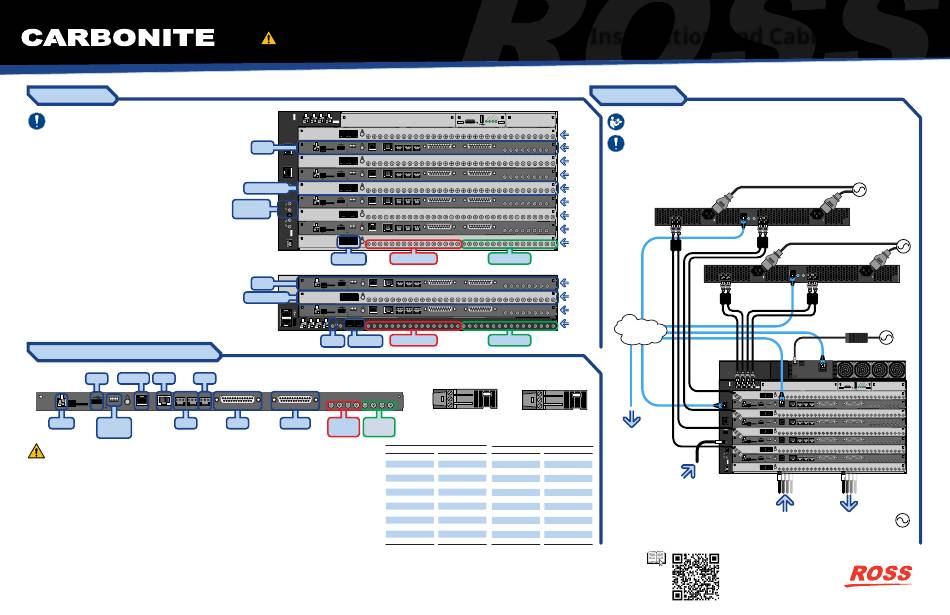This screenshot has height=615, width=950.
Task: Click the red ROSS logo at bottom right
Action: [879, 574]
